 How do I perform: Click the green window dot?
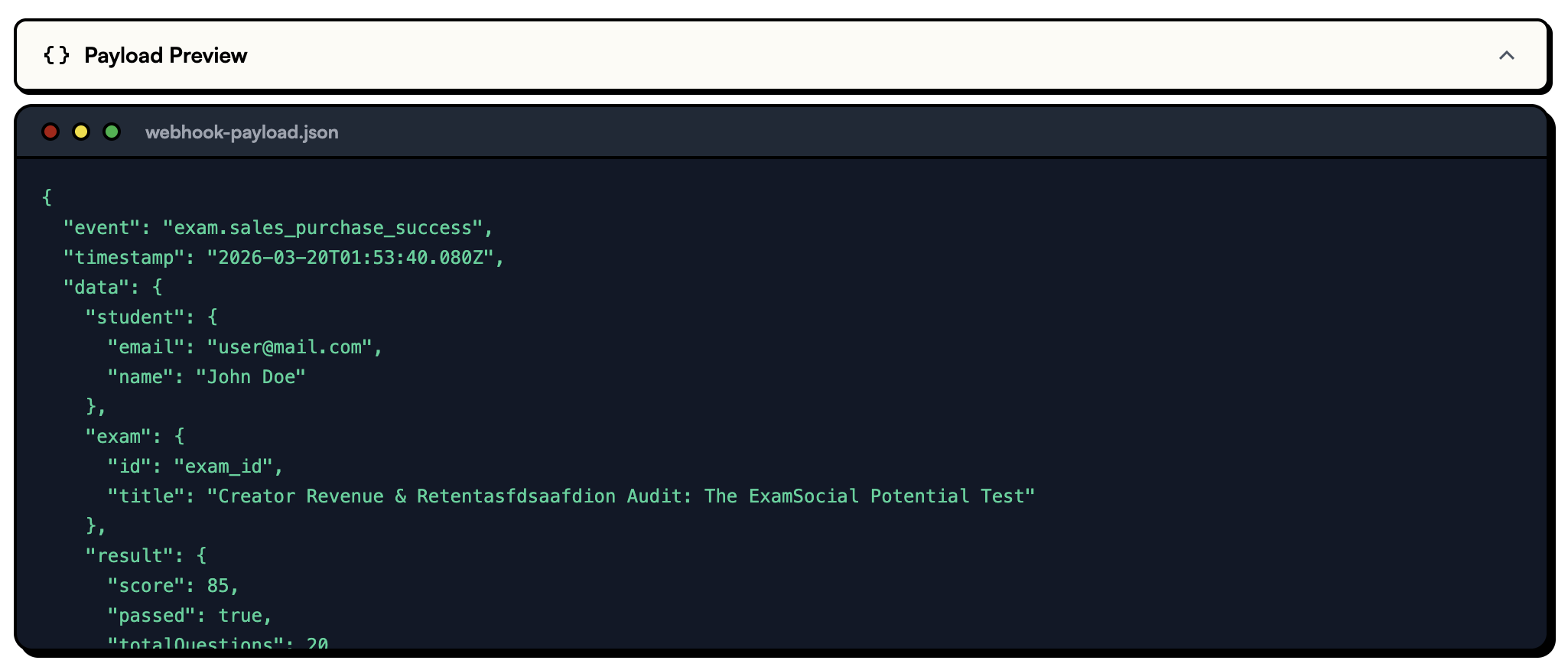point(112,132)
